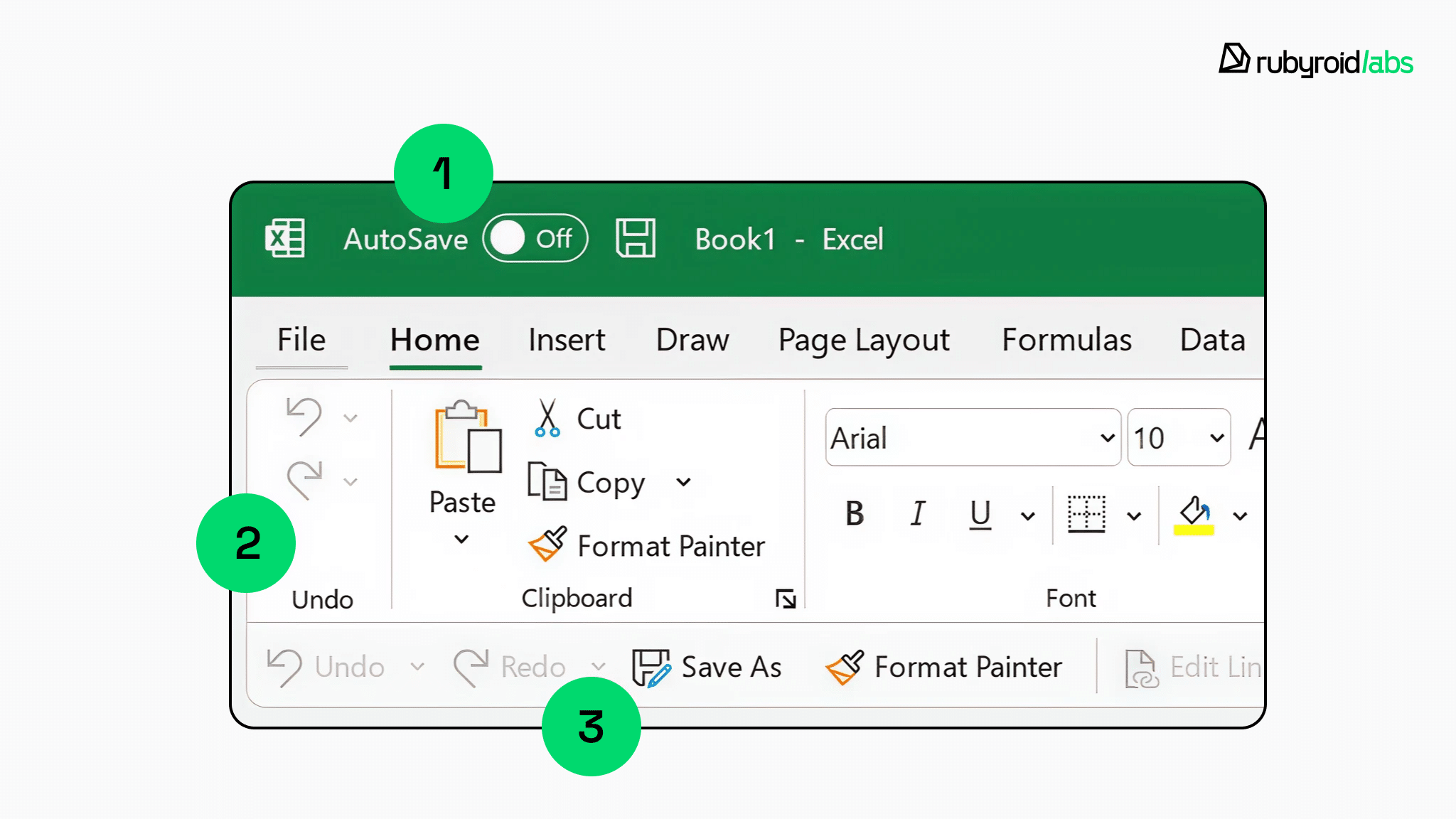Open the File menu tab

[301, 340]
